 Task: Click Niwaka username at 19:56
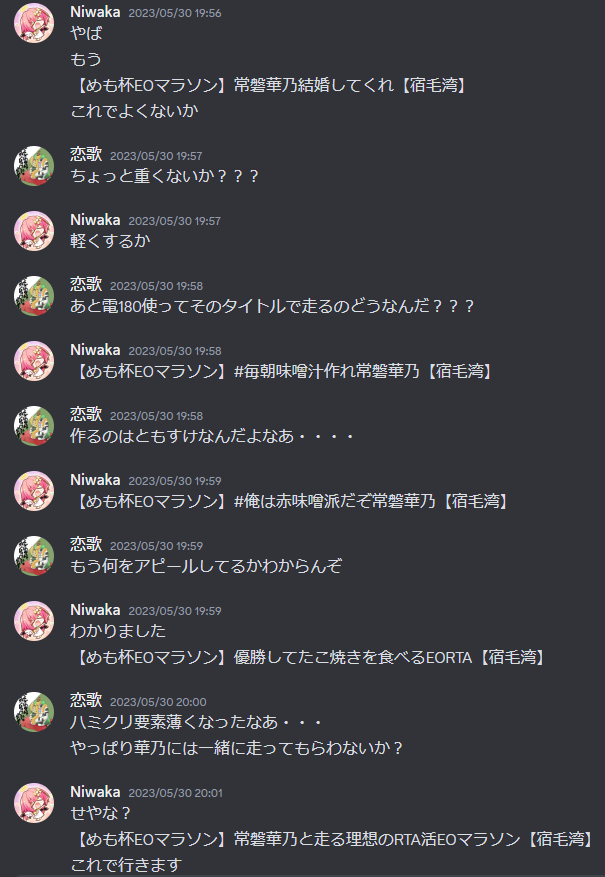click(x=95, y=12)
